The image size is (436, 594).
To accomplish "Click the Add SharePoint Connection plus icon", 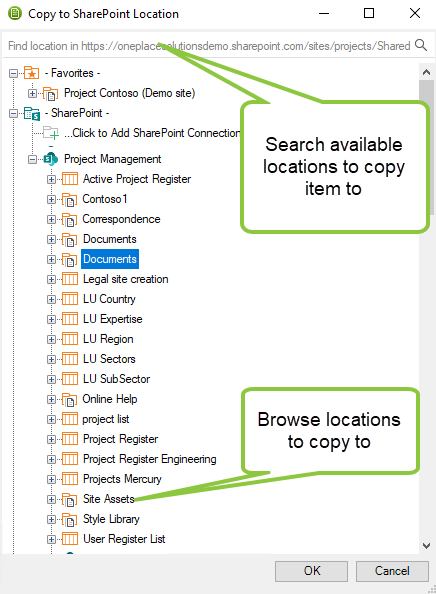I will click(51, 133).
